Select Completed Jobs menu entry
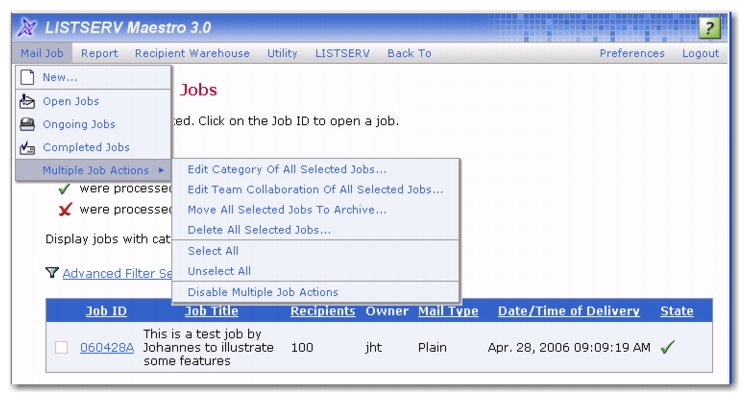The width and height of the screenshot is (749, 404). (x=94, y=147)
